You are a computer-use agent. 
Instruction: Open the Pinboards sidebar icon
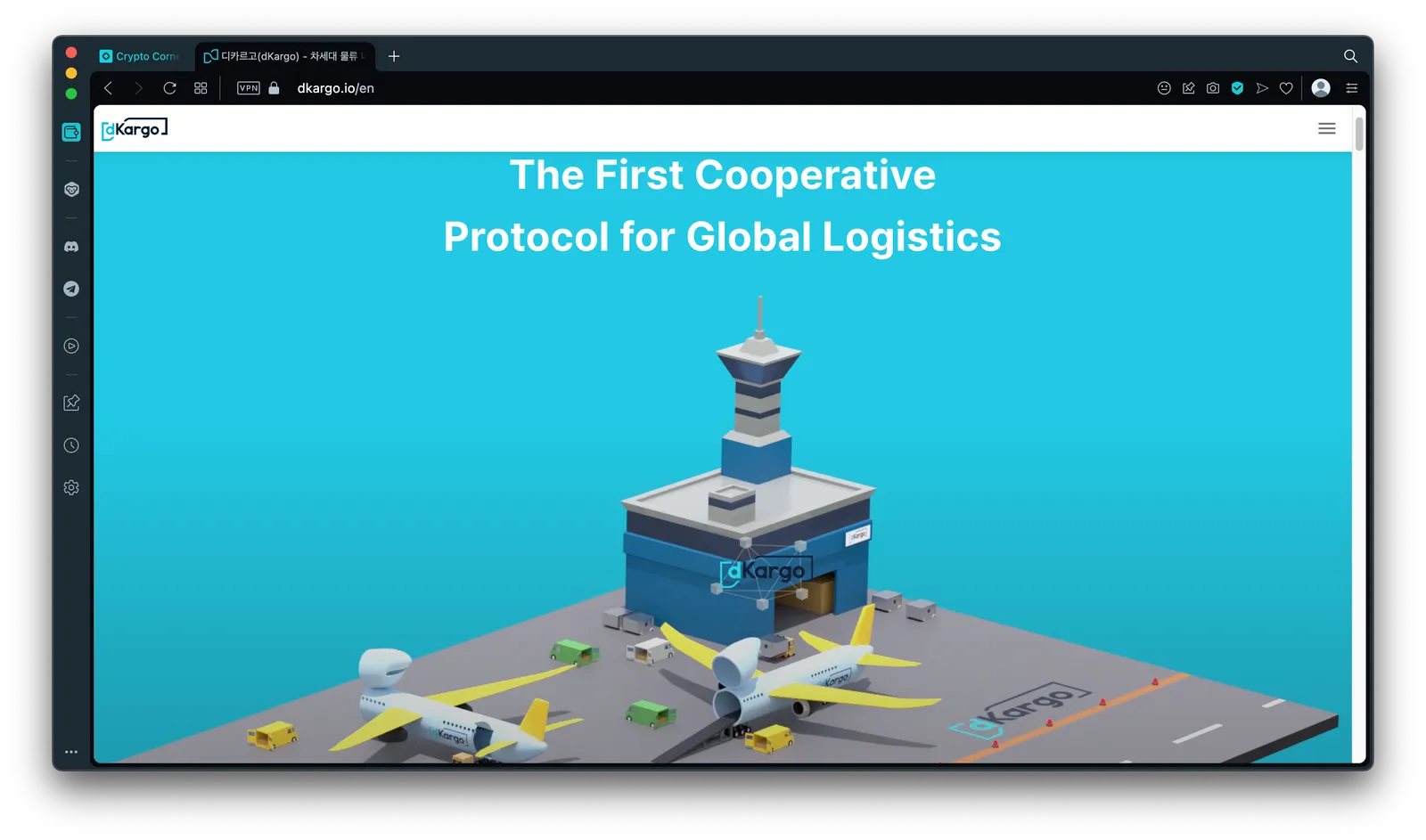point(71,403)
